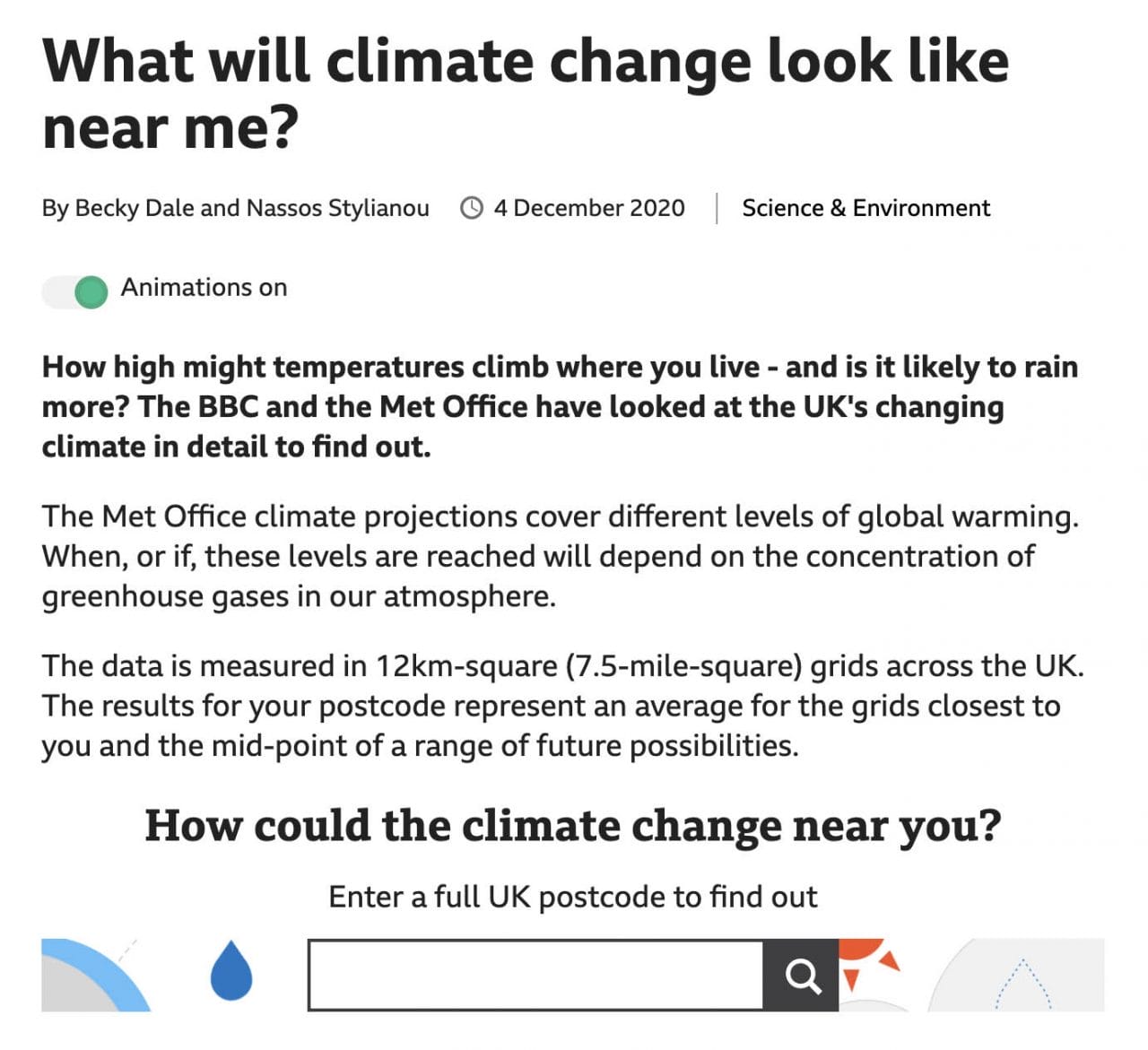Focus the UK postcode input field

coord(535,976)
